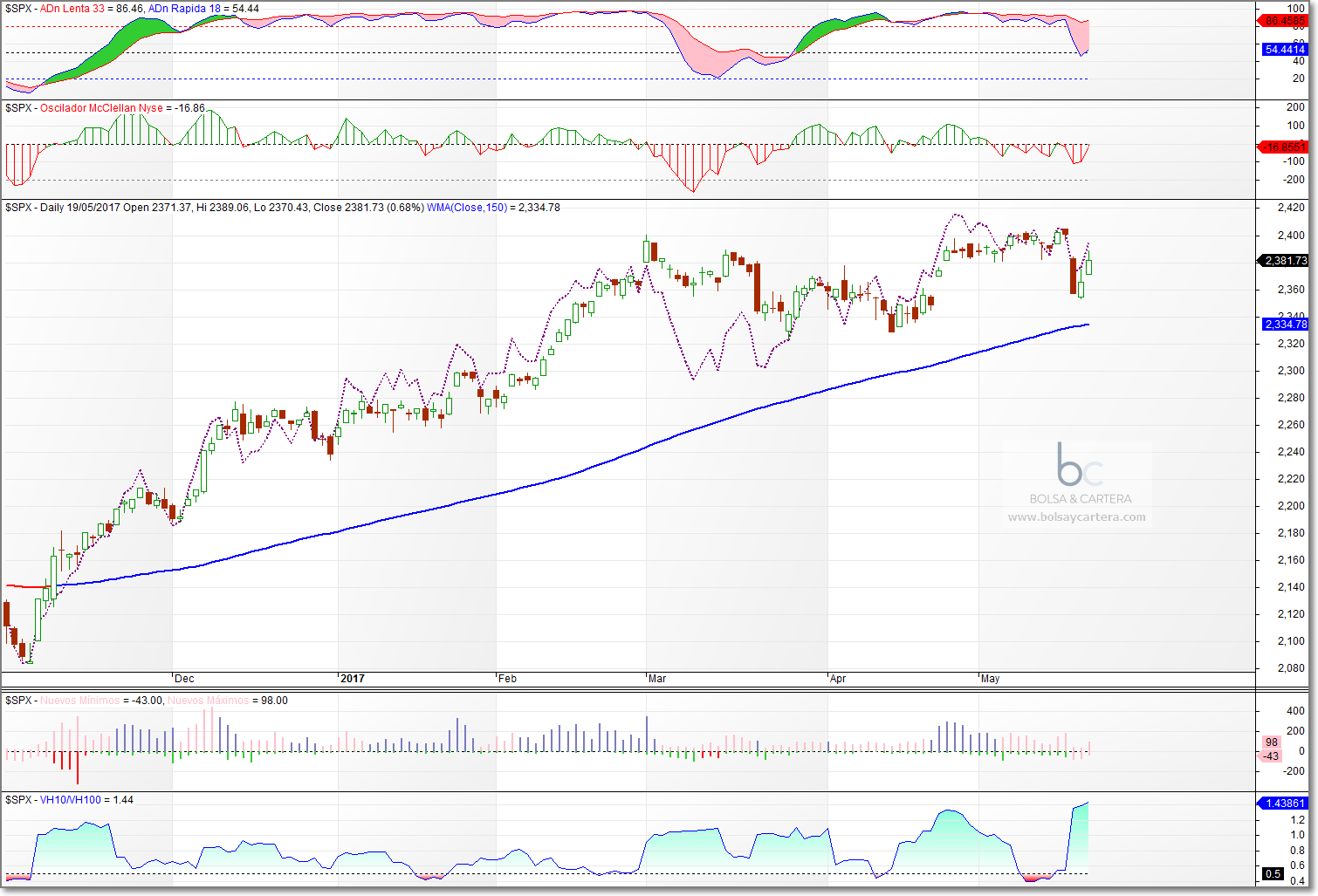Click the 40 axis label in ADn pane

click(x=1299, y=62)
